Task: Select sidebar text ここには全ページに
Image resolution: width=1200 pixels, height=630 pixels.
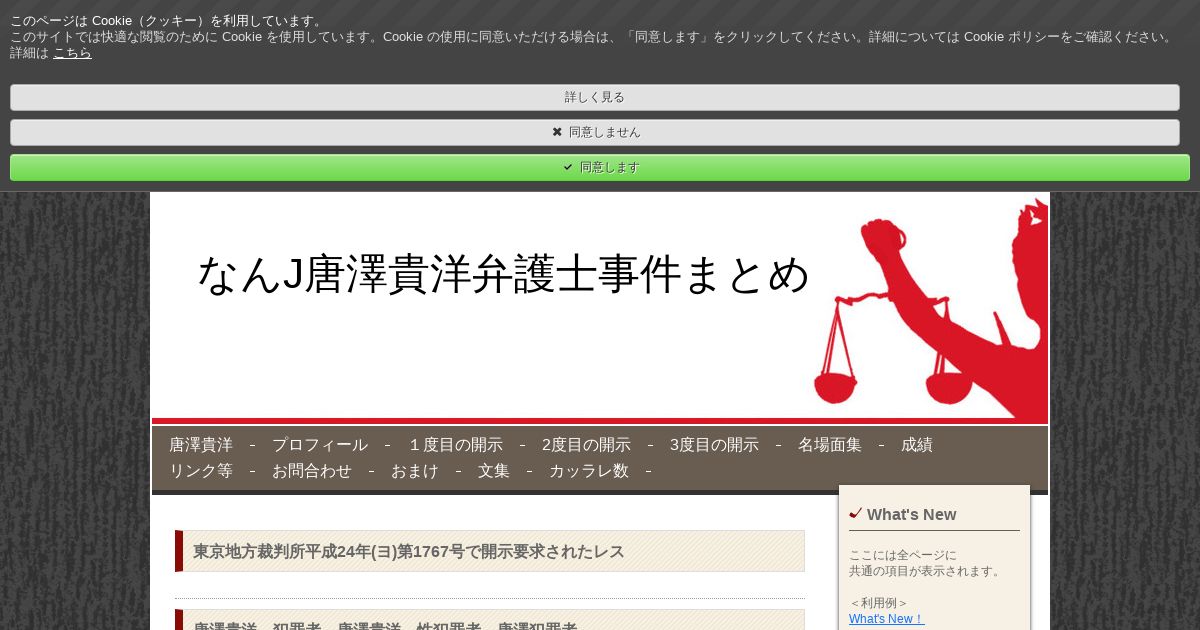Action: pyautogui.click(x=903, y=555)
